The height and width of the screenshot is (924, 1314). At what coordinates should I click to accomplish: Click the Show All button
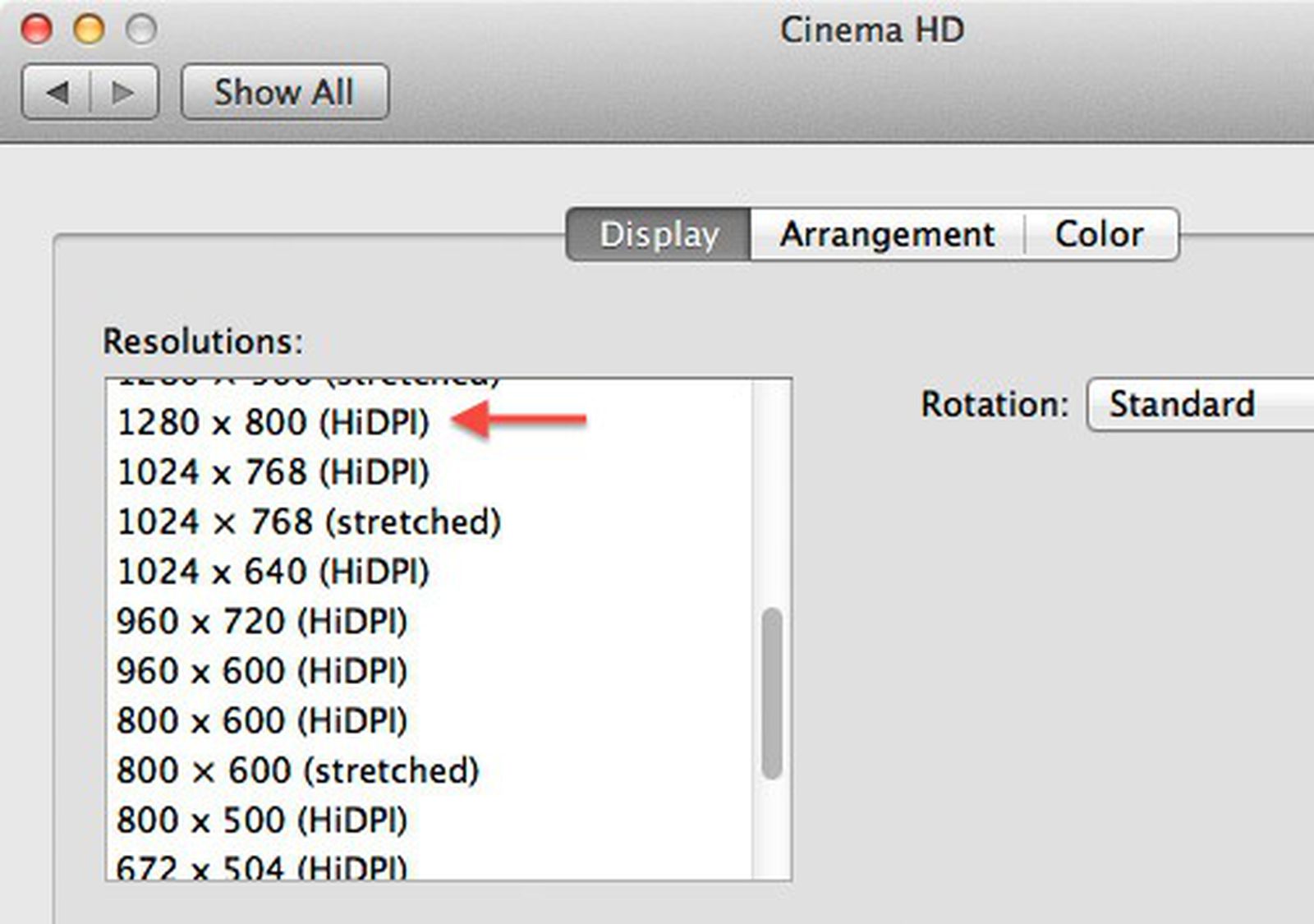pyautogui.click(x=283, y=90)
